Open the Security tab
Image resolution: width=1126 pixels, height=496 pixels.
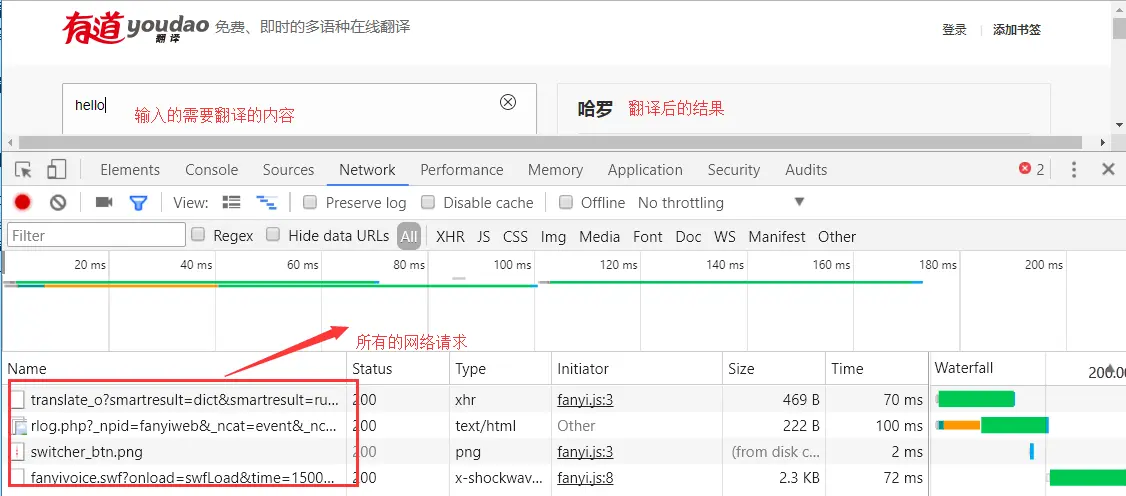point(733,170)
